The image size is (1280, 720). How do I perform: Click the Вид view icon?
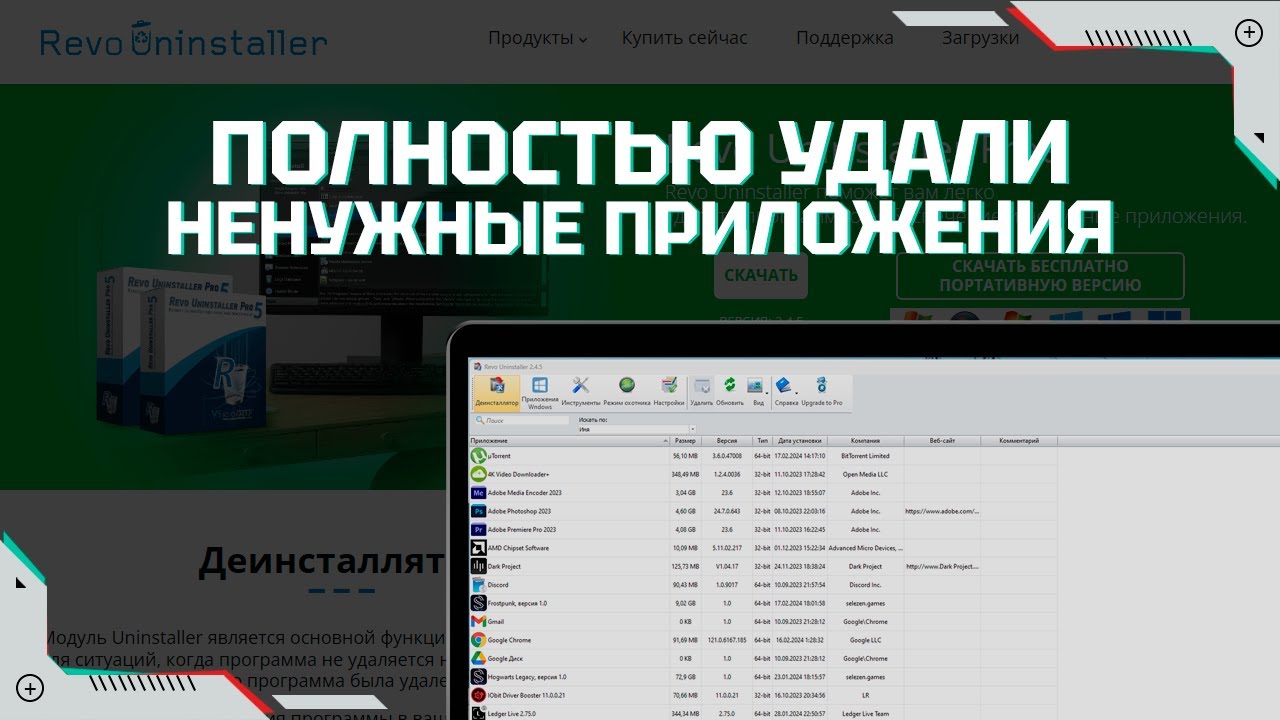(755, 391)
